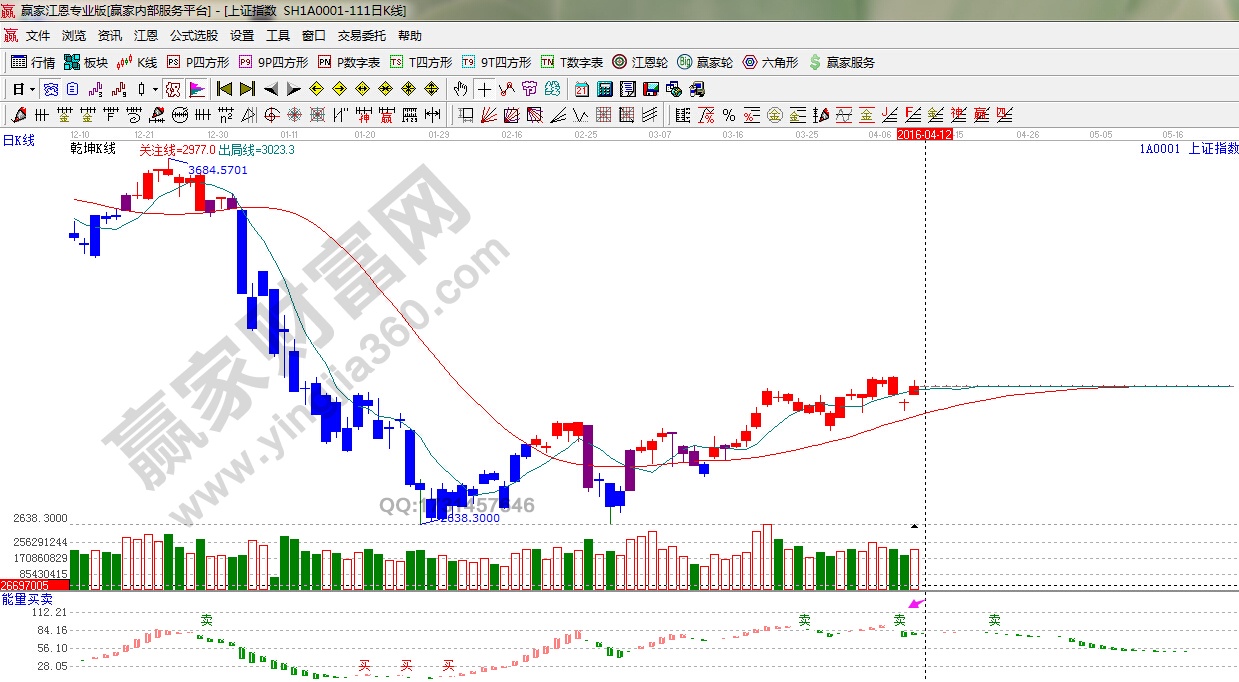1239x682 pixels.
Task: Click the calculator icon in toolbar
Action: coord(605,89)
